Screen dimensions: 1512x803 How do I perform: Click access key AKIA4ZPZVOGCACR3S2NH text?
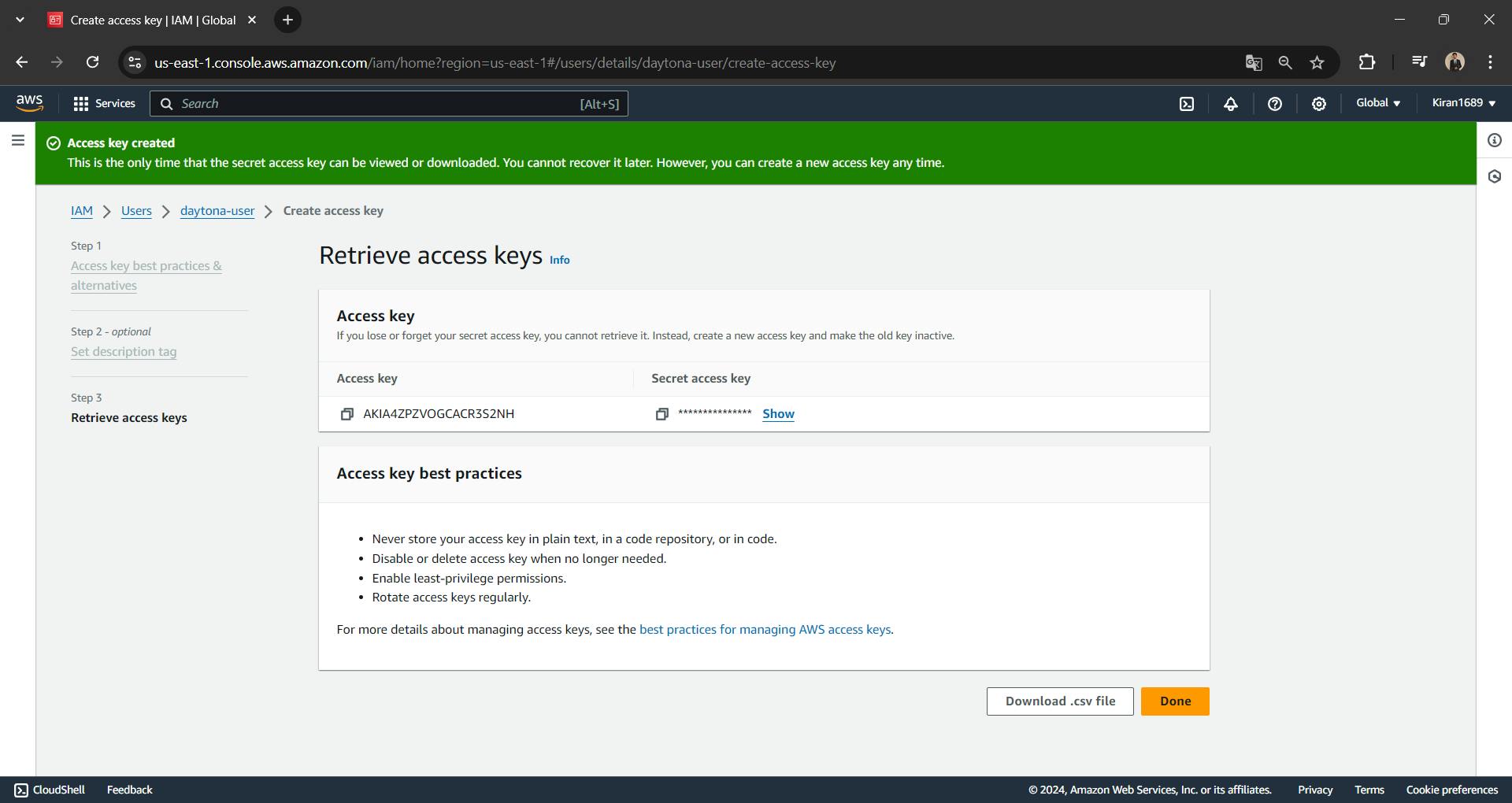pos(439,414)
